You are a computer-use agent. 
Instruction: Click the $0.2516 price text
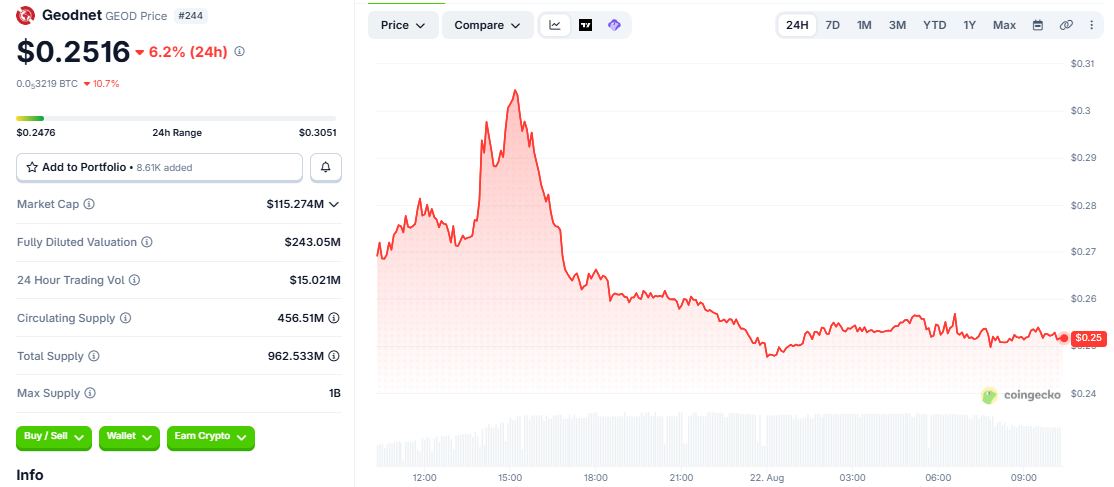[74, 51]
